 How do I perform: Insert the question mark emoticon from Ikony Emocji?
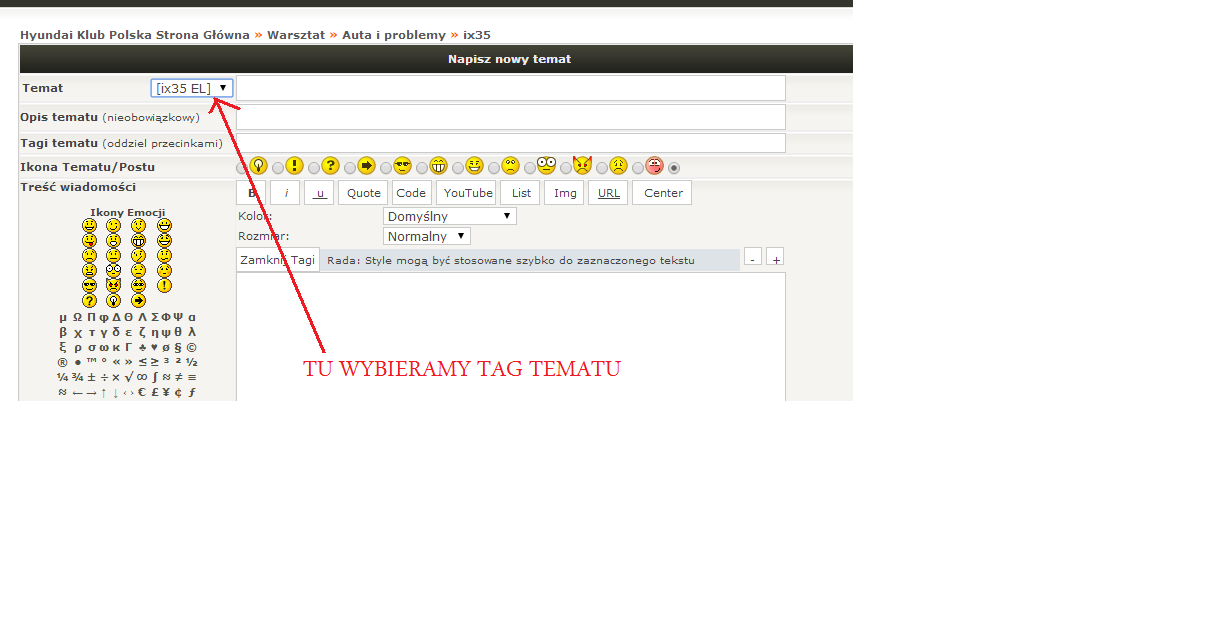[90, 300]
